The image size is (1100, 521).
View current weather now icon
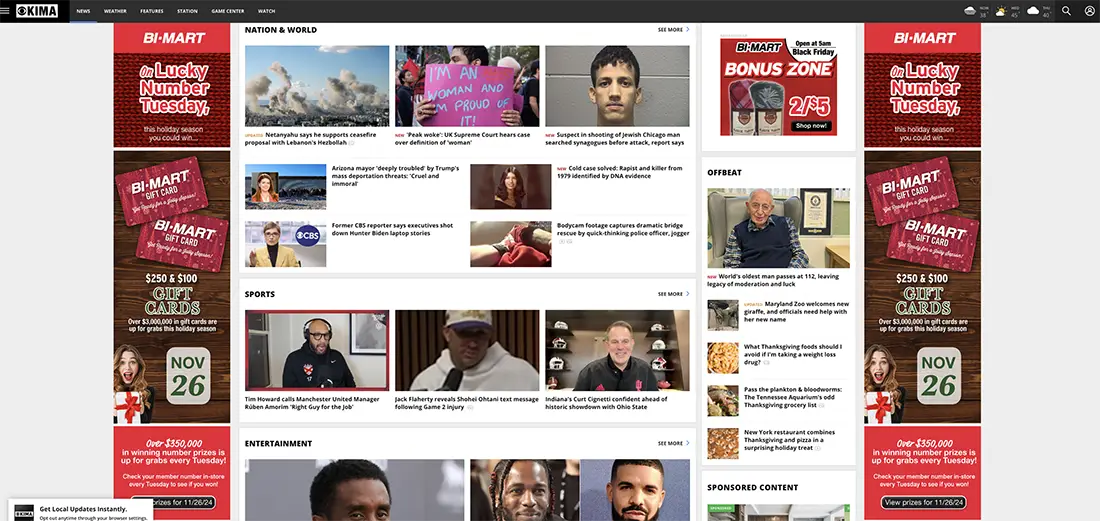coord(970,11)
